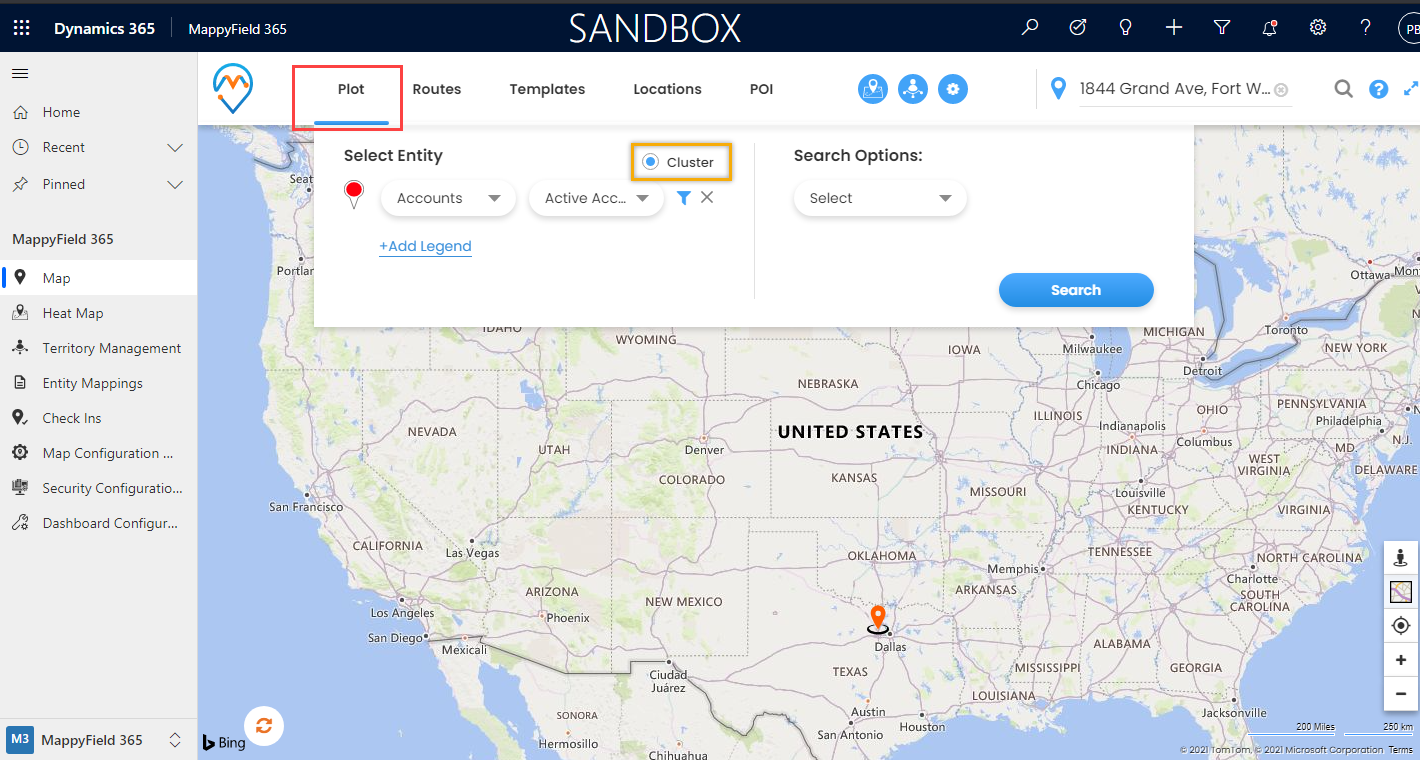
Task: Switch to the POI tab
Action: (x=761, y=89)
